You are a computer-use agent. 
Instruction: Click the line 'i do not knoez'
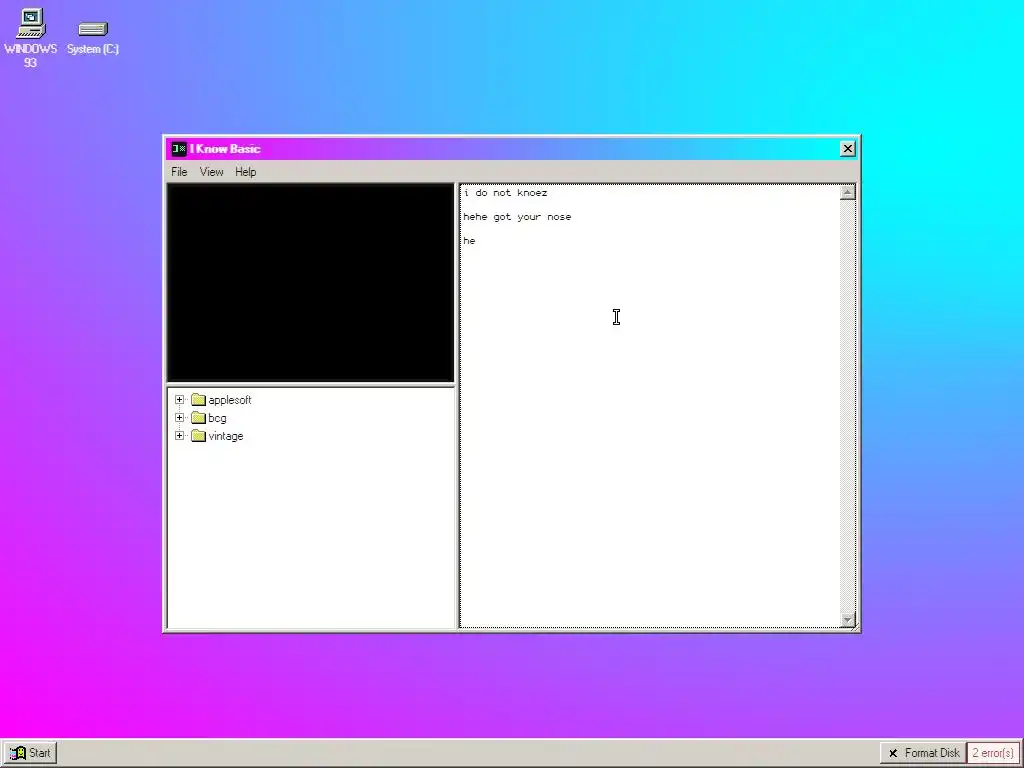pos(505,193)
